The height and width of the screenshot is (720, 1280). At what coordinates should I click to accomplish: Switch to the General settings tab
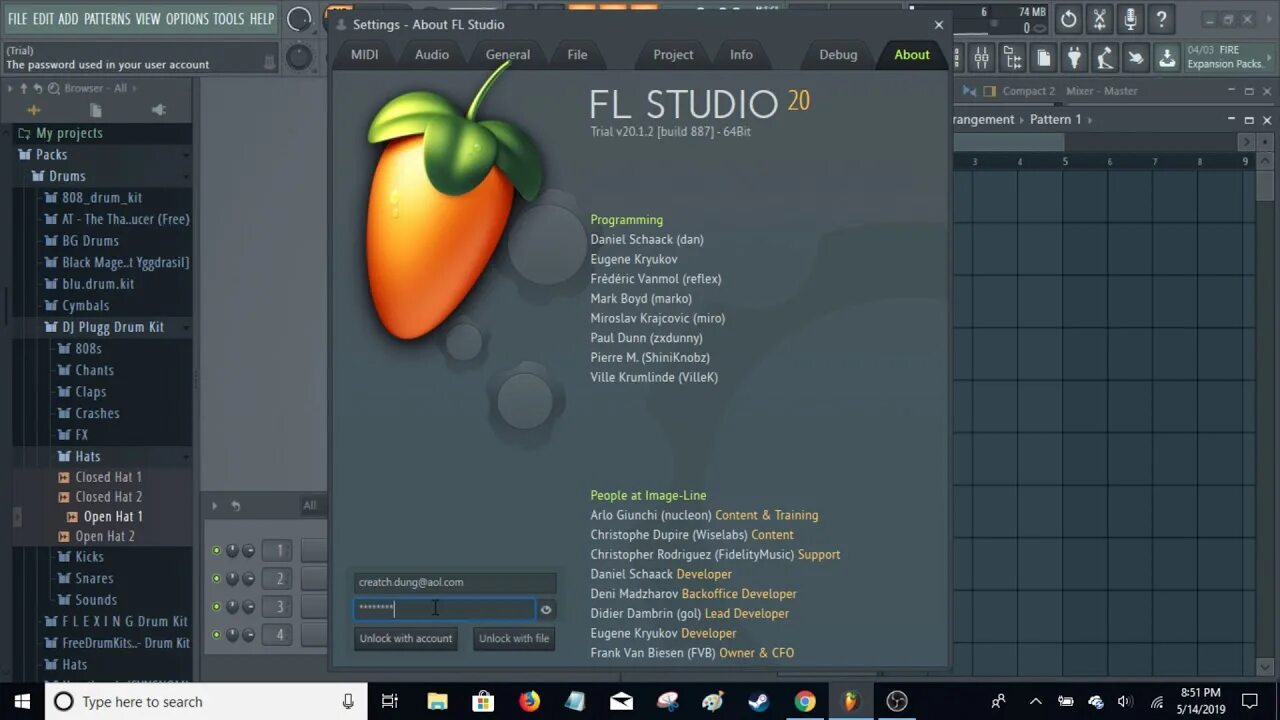(x=508, y=55)
